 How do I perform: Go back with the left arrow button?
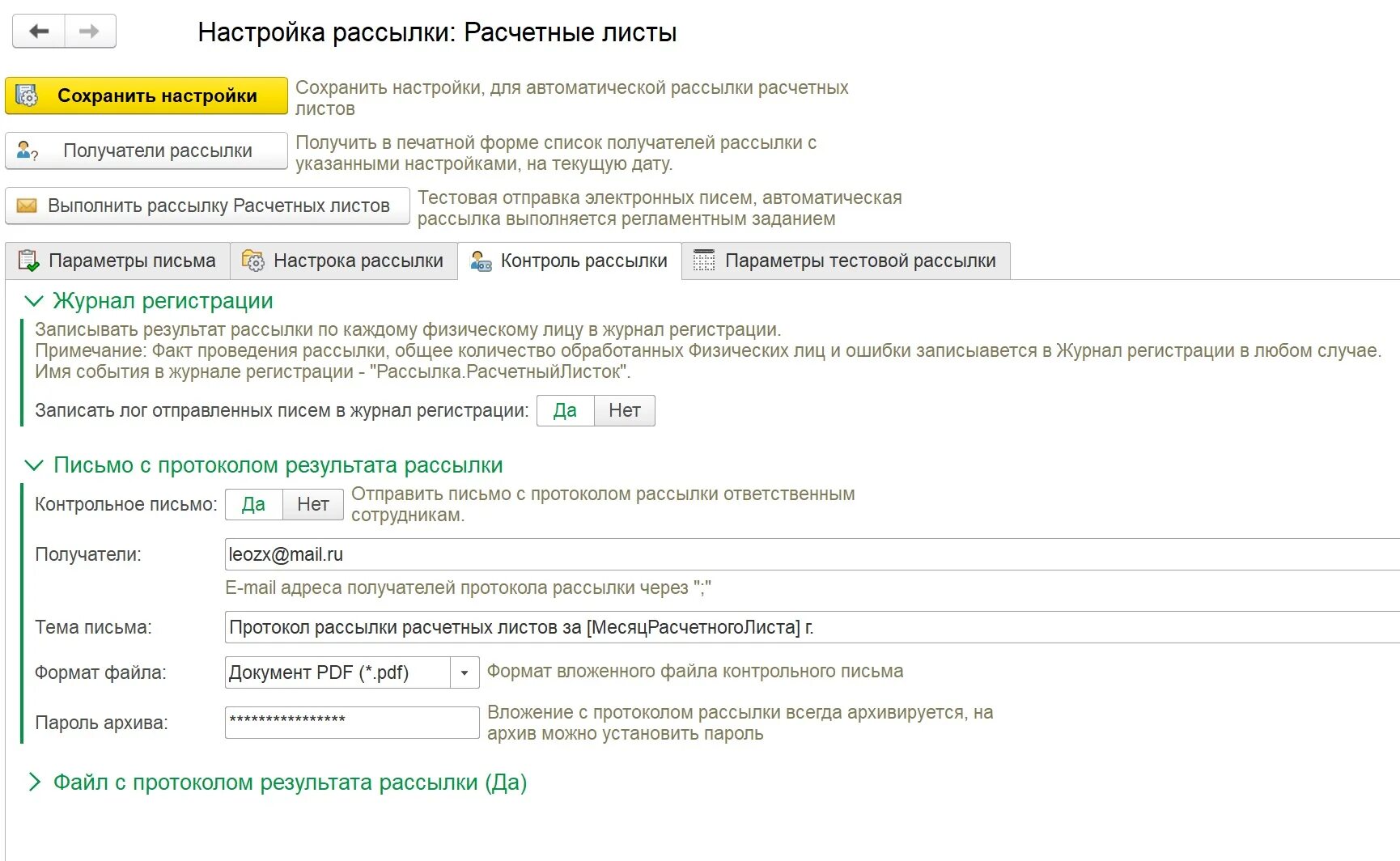click(x=39, y=32)
